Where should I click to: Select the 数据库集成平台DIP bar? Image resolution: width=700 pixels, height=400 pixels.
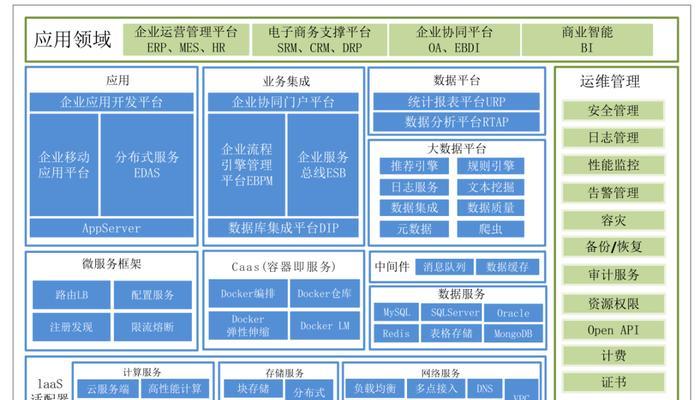click(283, 228)
